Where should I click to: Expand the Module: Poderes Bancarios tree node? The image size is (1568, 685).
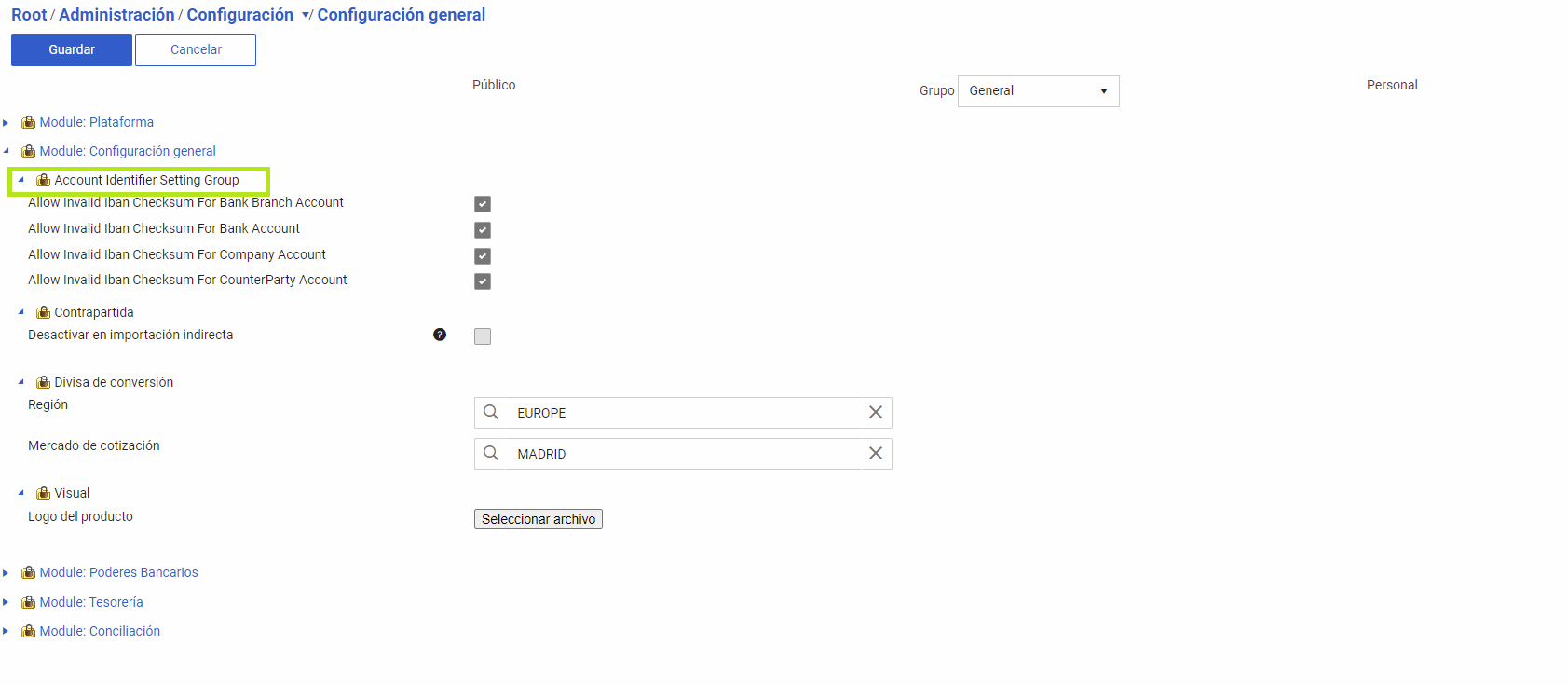6,573
